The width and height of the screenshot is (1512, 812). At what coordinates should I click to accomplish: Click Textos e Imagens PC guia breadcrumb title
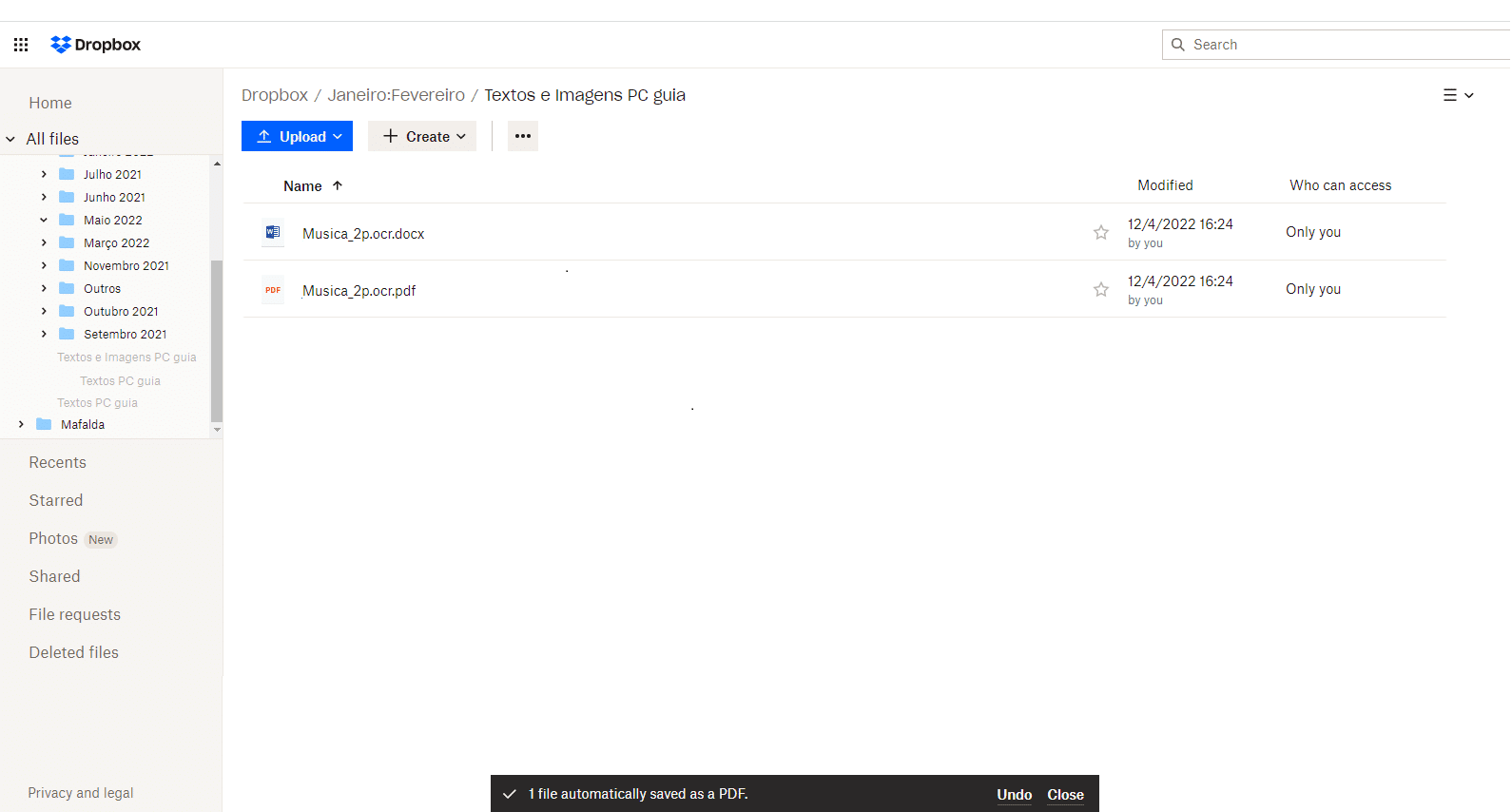(x=585, y=95)
